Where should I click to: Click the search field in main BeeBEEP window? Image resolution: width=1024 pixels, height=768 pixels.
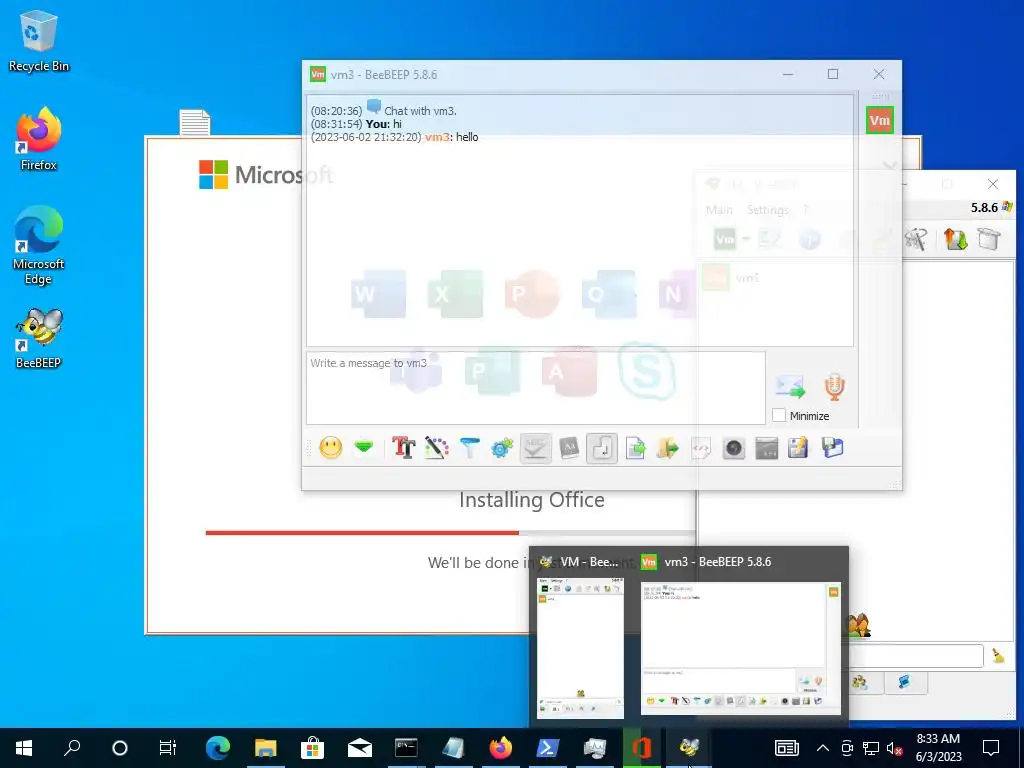[x=916, y=656]
